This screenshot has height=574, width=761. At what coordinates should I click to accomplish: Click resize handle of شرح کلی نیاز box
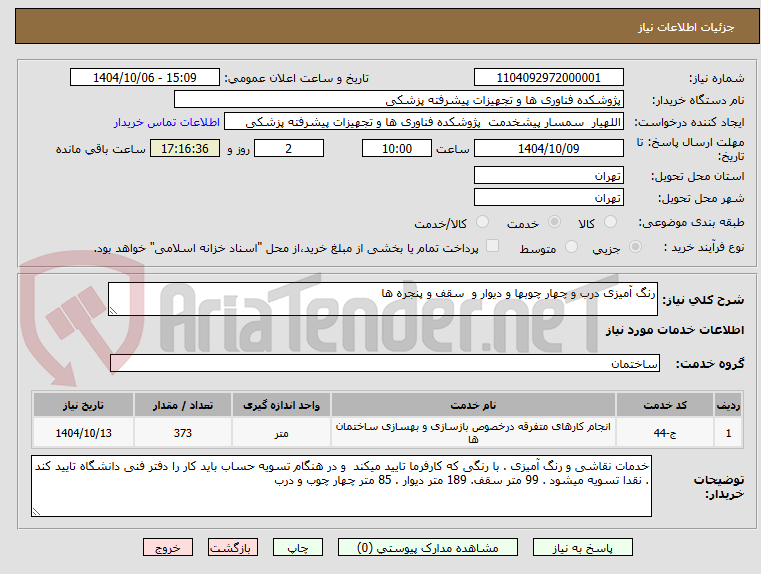113,311
